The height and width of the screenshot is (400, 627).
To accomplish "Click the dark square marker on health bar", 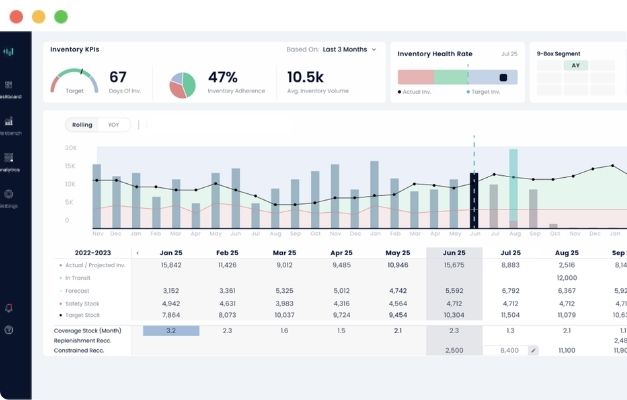I will pyautogui.click(x=503, y=77).
